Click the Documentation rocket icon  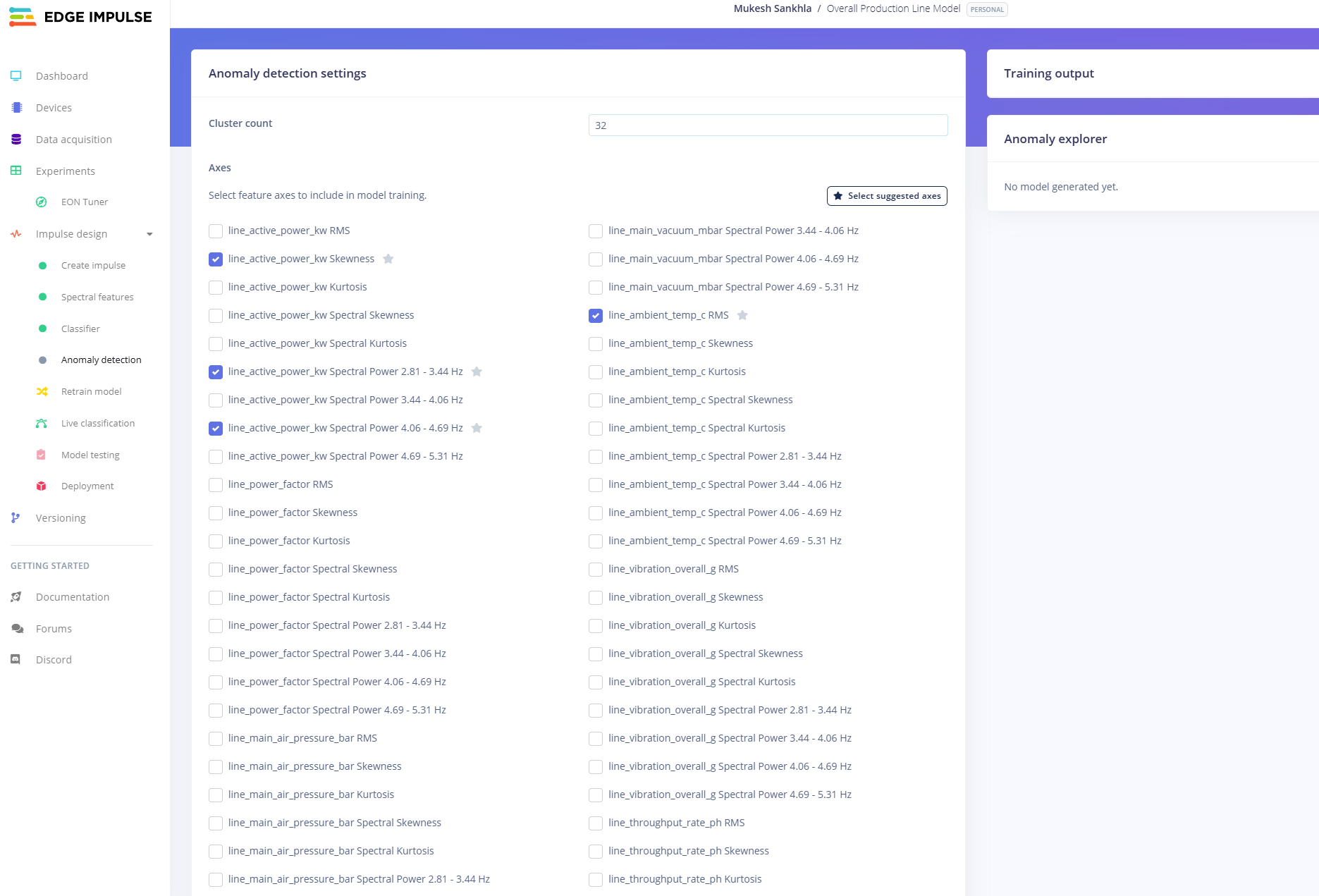click(x=16, y=596)
